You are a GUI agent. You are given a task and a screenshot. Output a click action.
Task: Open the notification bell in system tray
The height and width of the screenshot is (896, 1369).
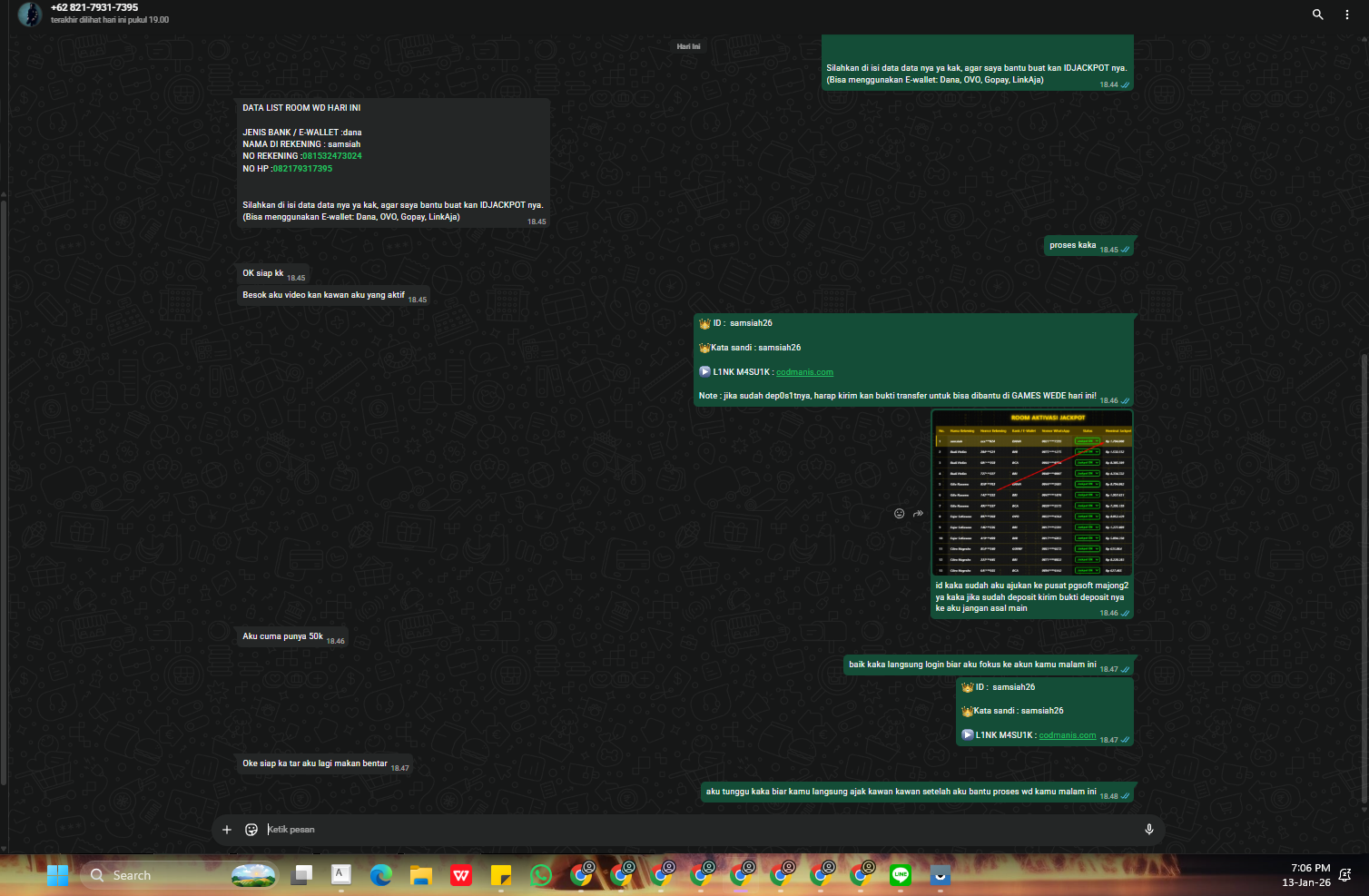(1345, 875)
